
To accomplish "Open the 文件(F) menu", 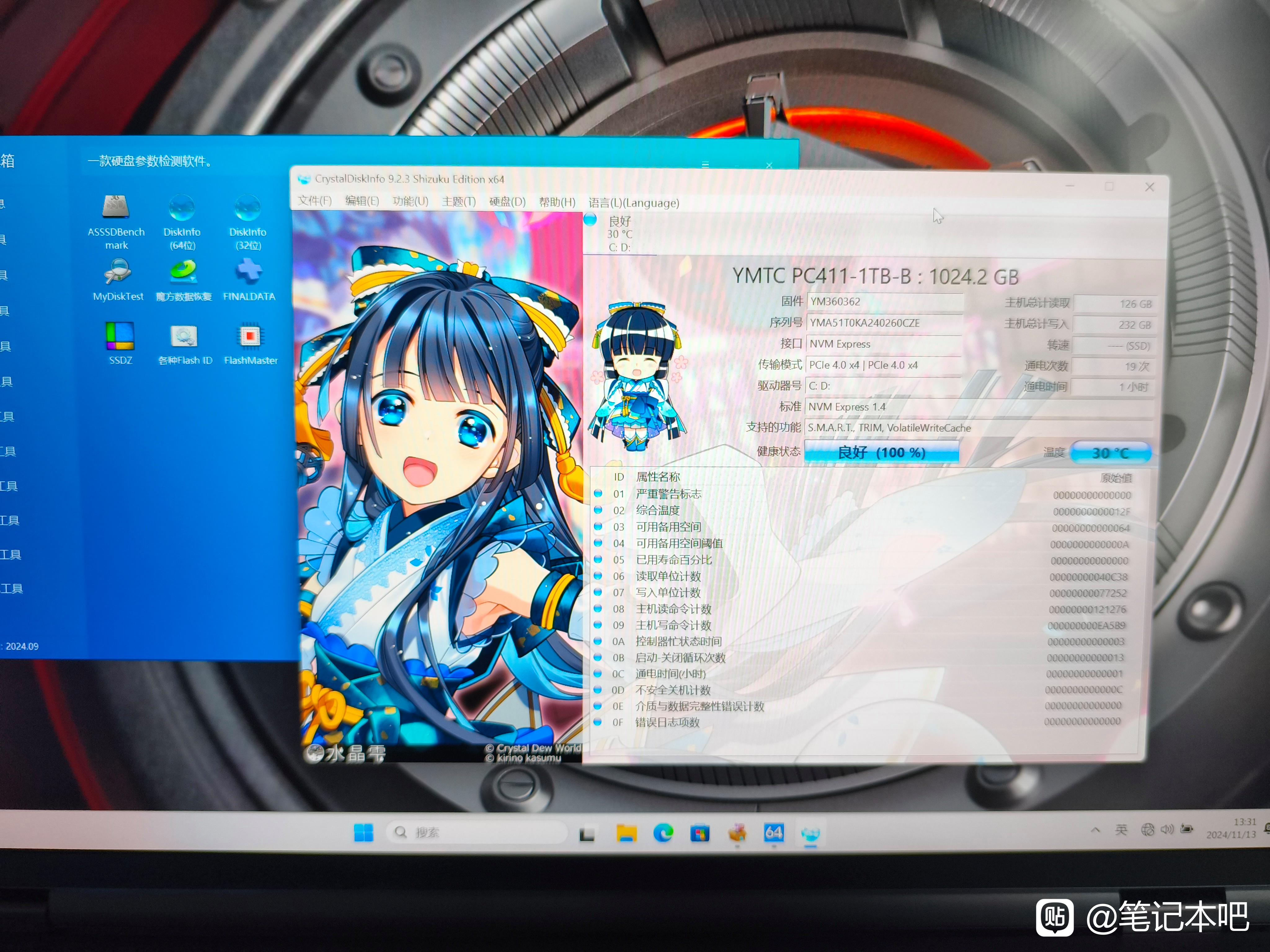I will click(x=315, y=201).
